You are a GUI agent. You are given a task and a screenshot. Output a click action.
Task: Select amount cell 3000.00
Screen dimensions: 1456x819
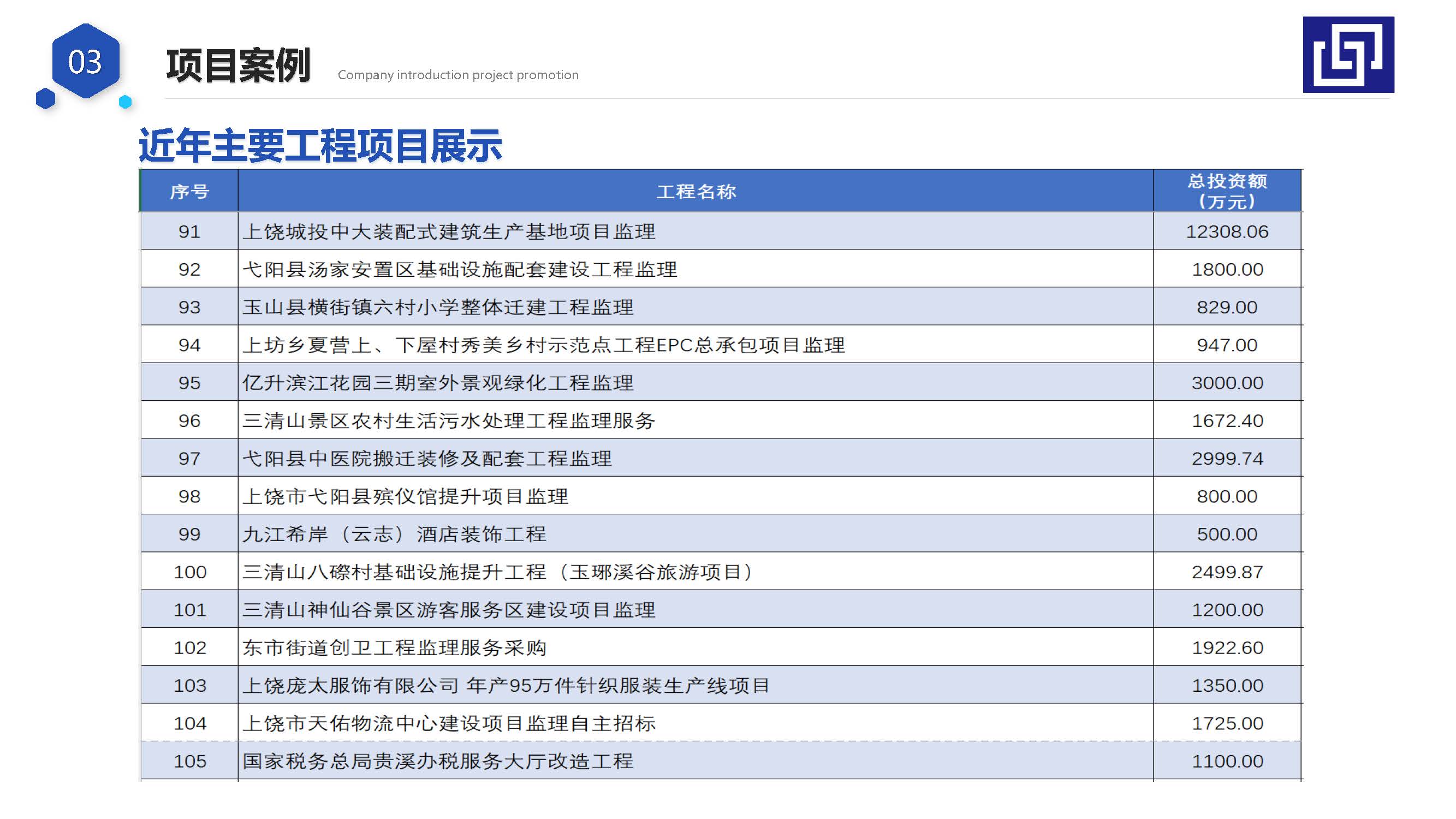click(1227, 383)
